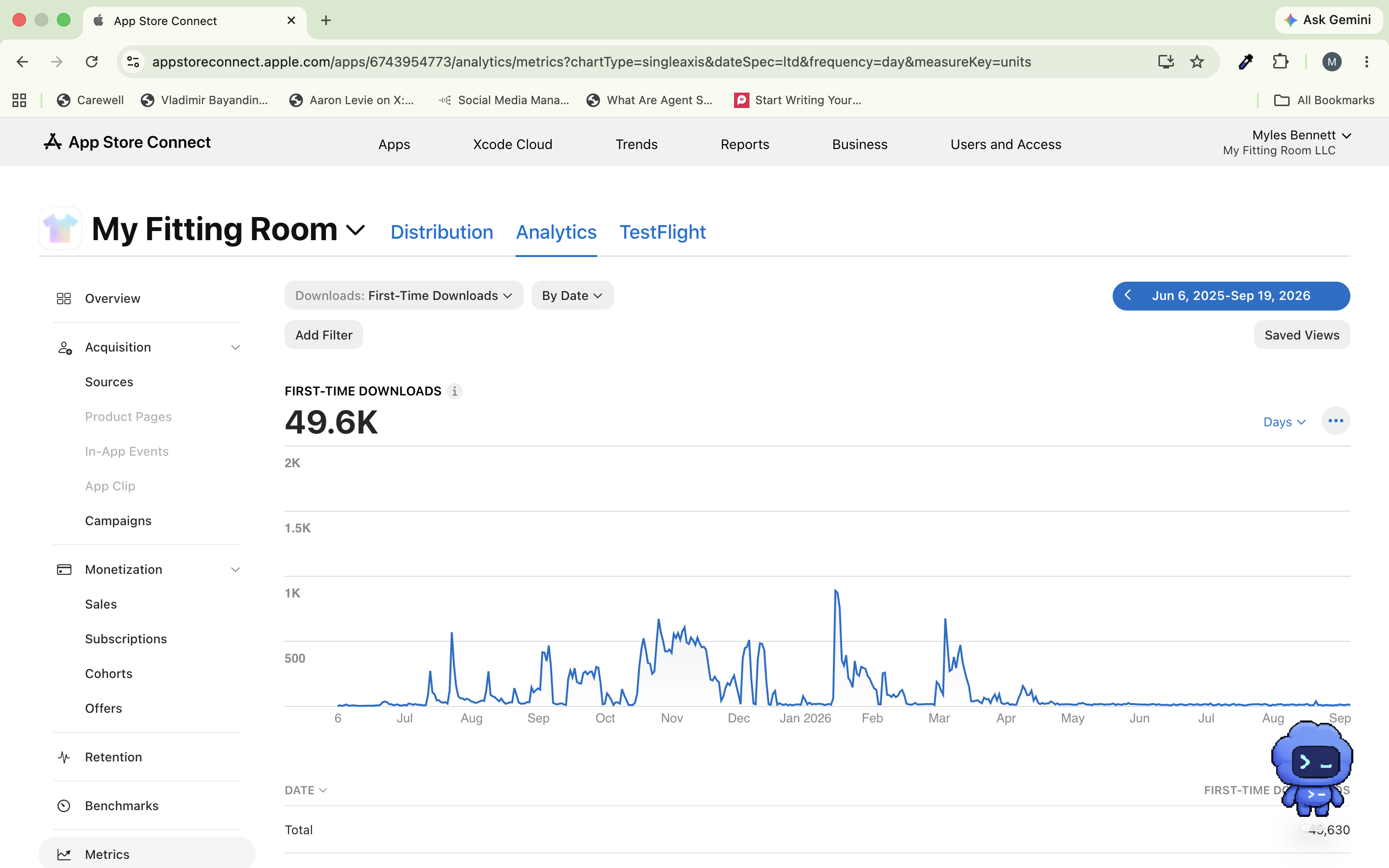
Task: Close the App Store Connect tab
Action: [x=292, y=21]
